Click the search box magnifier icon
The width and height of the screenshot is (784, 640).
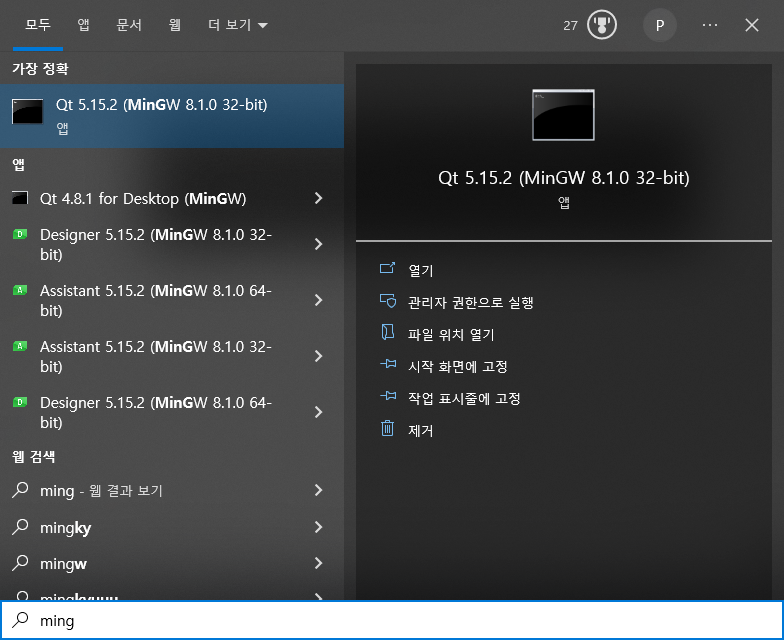coord(20,620)
